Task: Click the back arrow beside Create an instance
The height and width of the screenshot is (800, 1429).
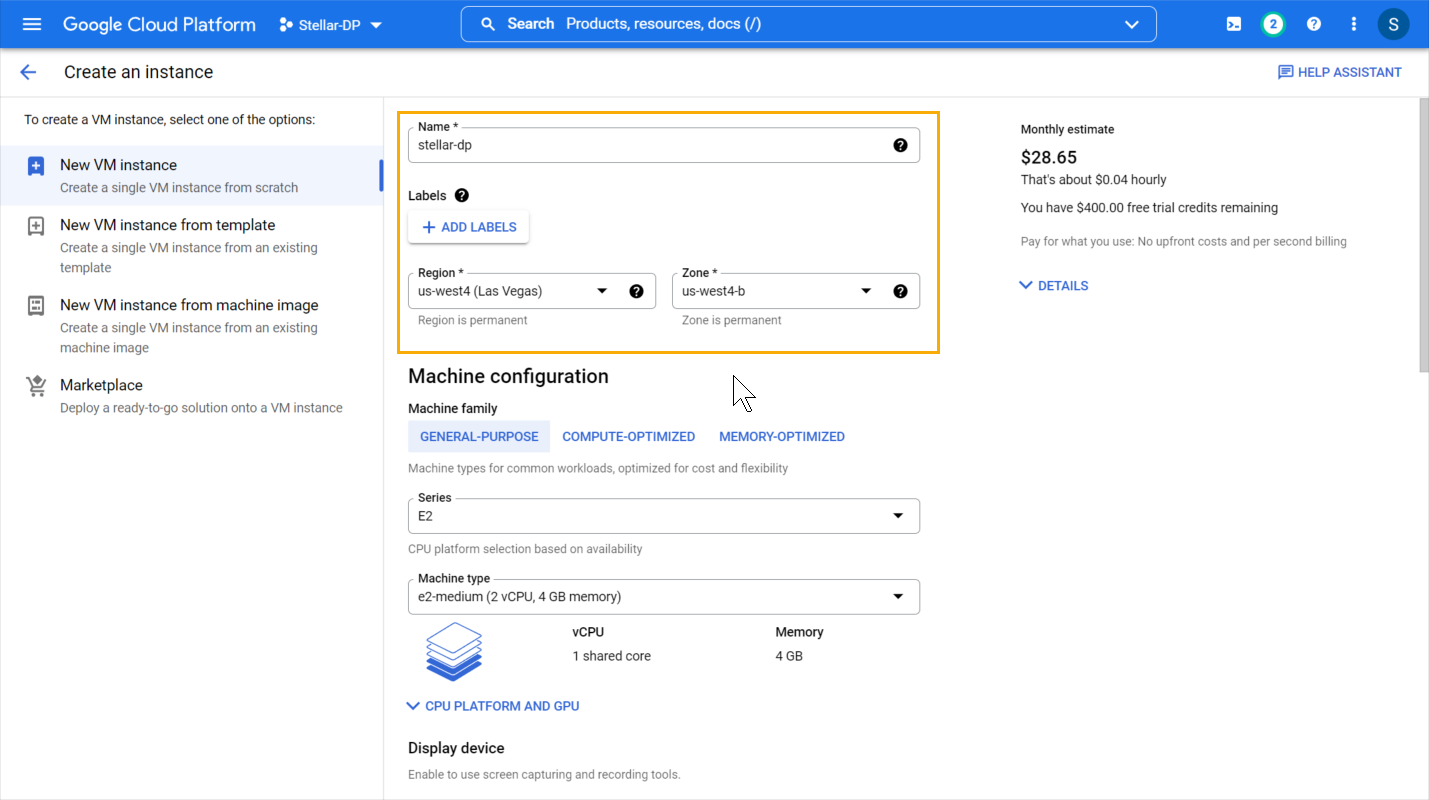Action: tap(28, 72)
